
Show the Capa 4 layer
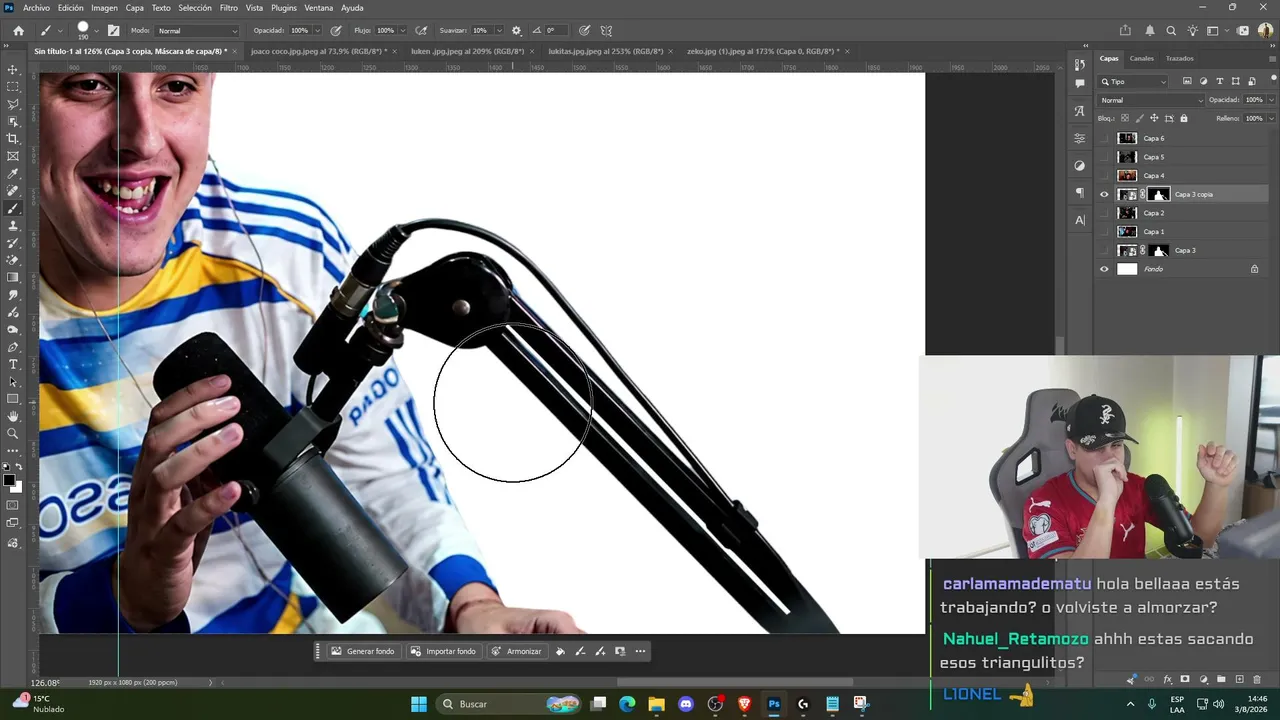(x=1104, y=176)
